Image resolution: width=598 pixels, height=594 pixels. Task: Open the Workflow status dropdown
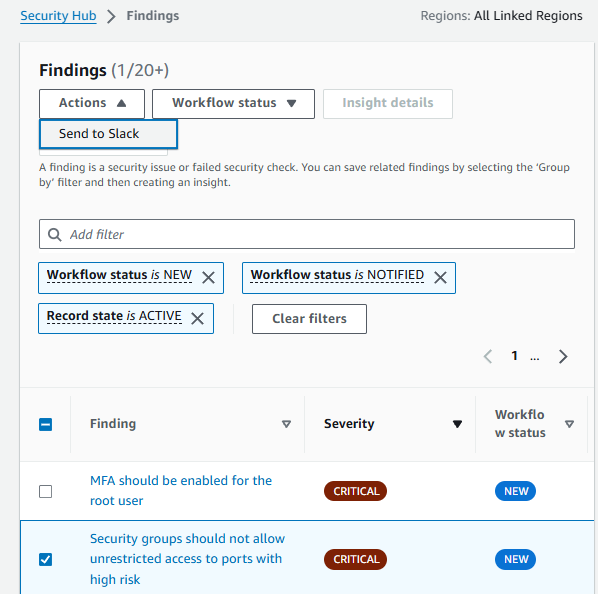coord(233,104)
